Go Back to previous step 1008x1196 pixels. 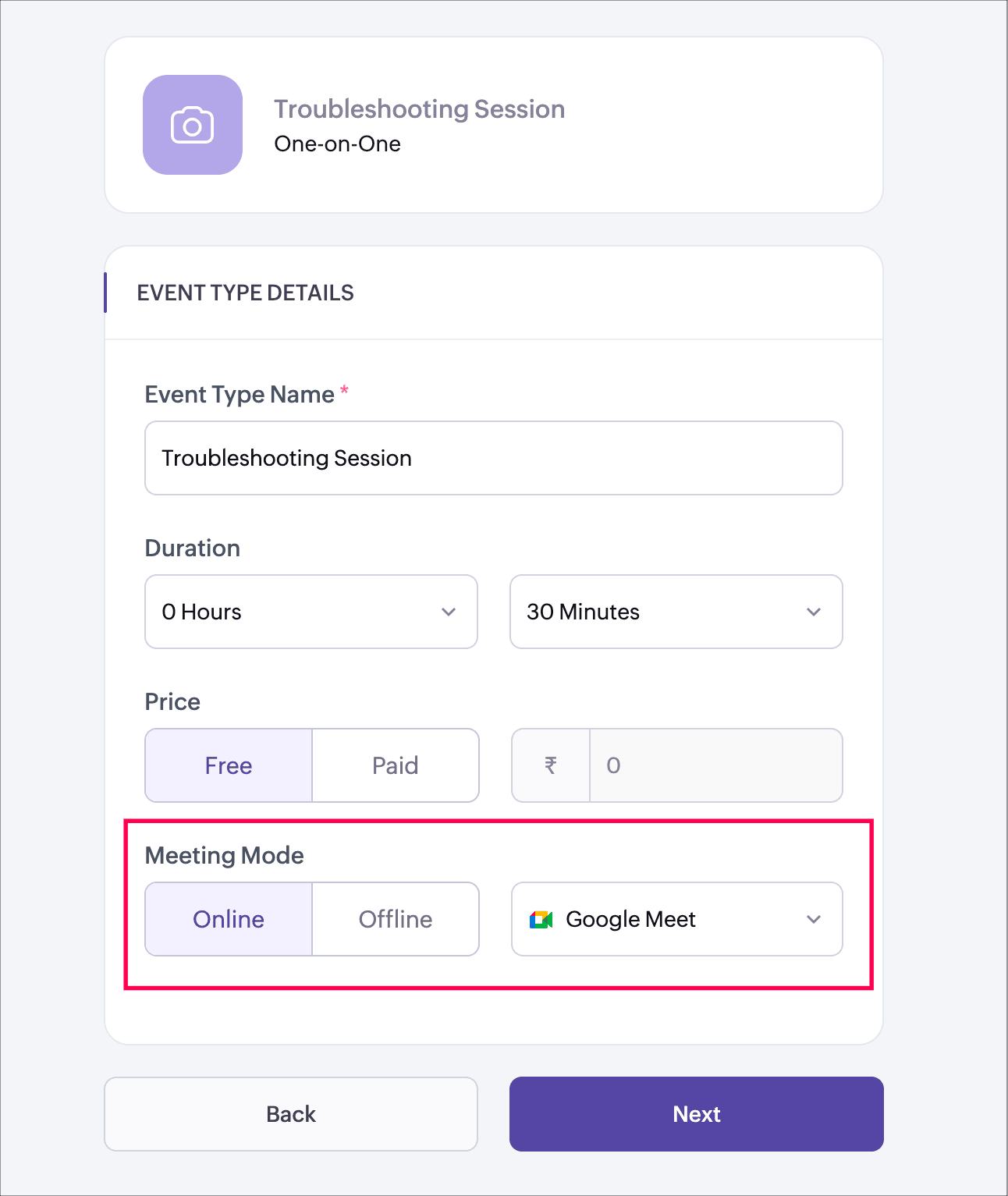coord(291,1114)
